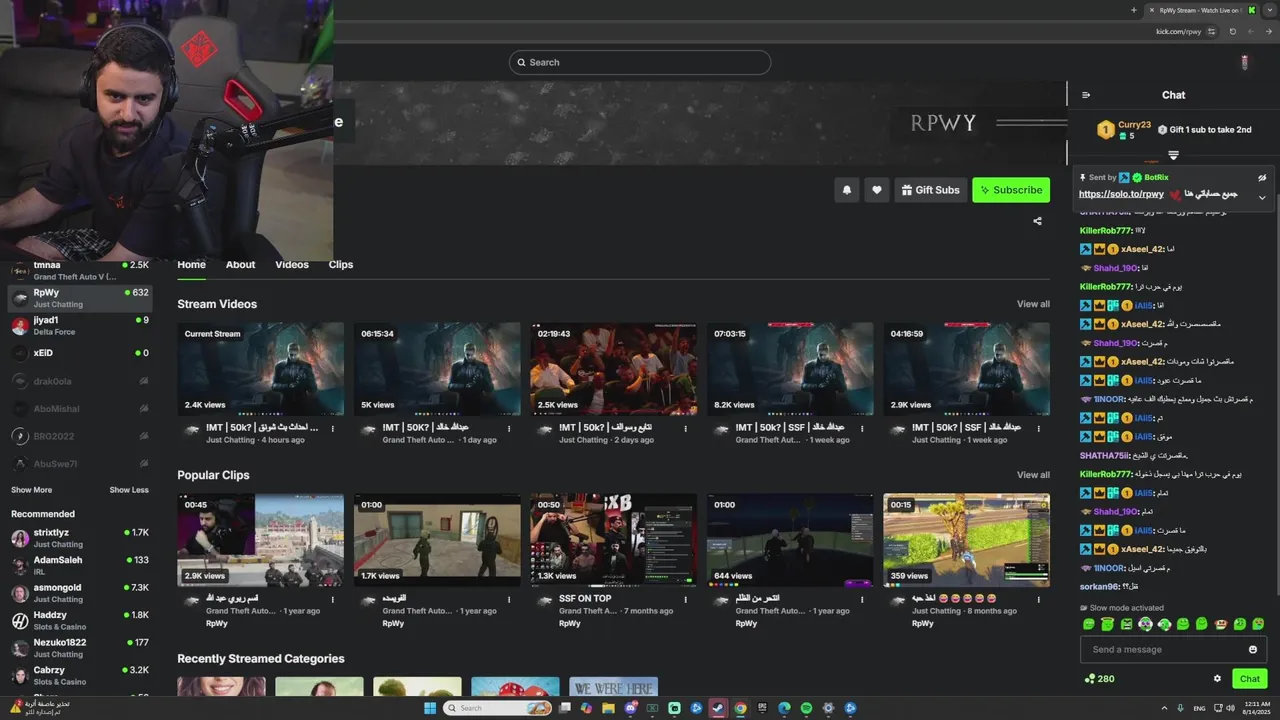Open AdamSaleh IRL channel
This screenshot has width=1280, height=720.
pyautogui.click(x=80, y=566)
